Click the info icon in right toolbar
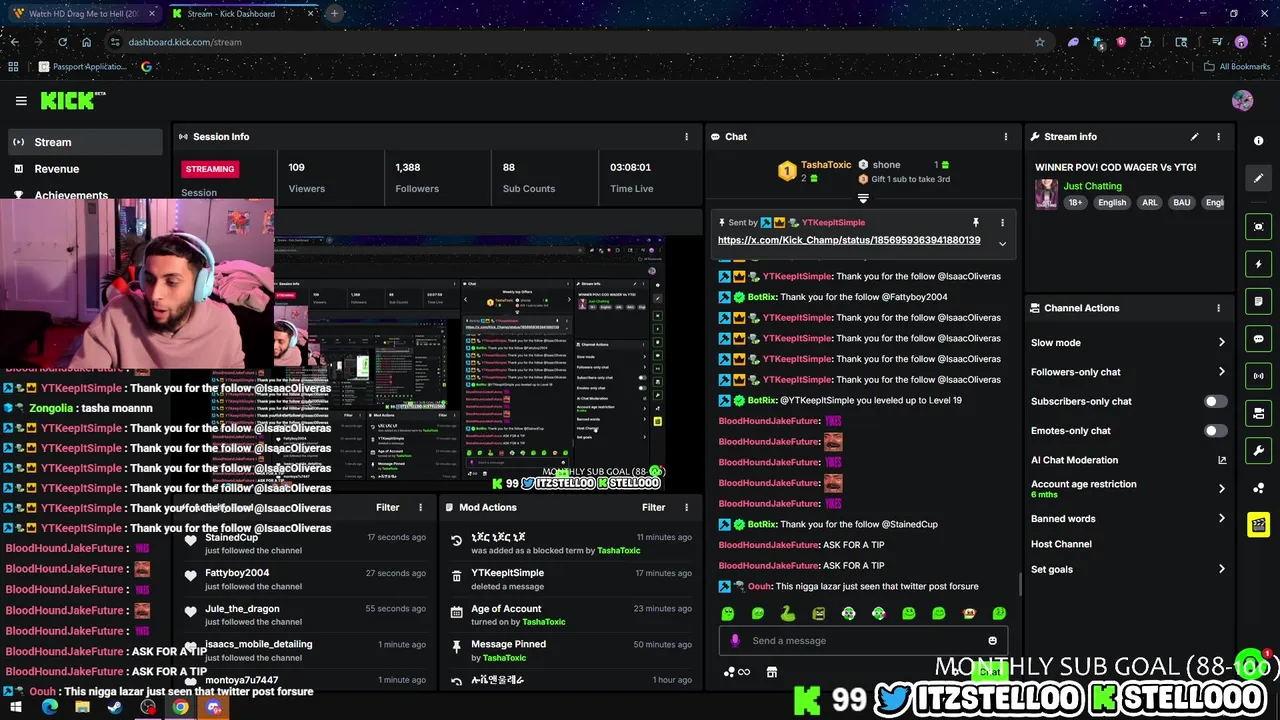Image resolution: width=1280 pixels, height=720 pixels. click(1259, 141)
